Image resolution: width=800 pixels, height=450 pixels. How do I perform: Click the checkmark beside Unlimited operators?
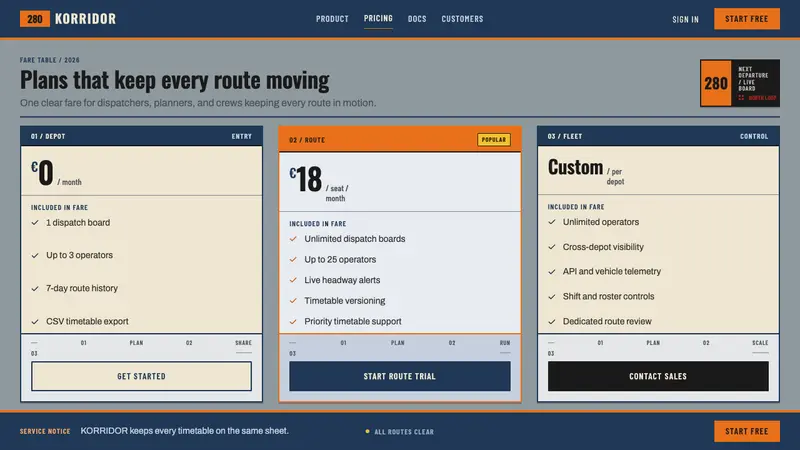coord(552,222)
